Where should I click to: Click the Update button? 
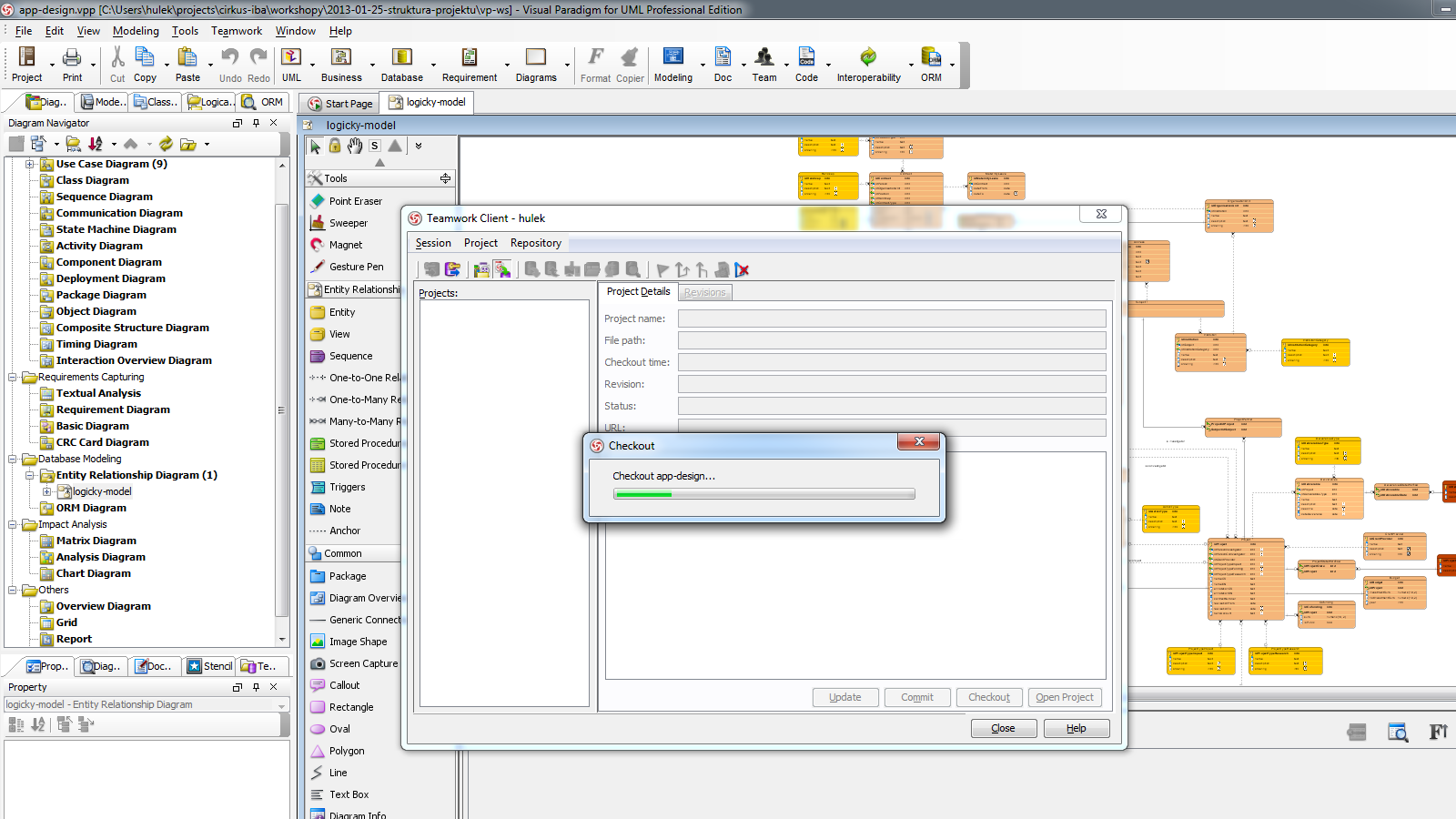(845, 697)
